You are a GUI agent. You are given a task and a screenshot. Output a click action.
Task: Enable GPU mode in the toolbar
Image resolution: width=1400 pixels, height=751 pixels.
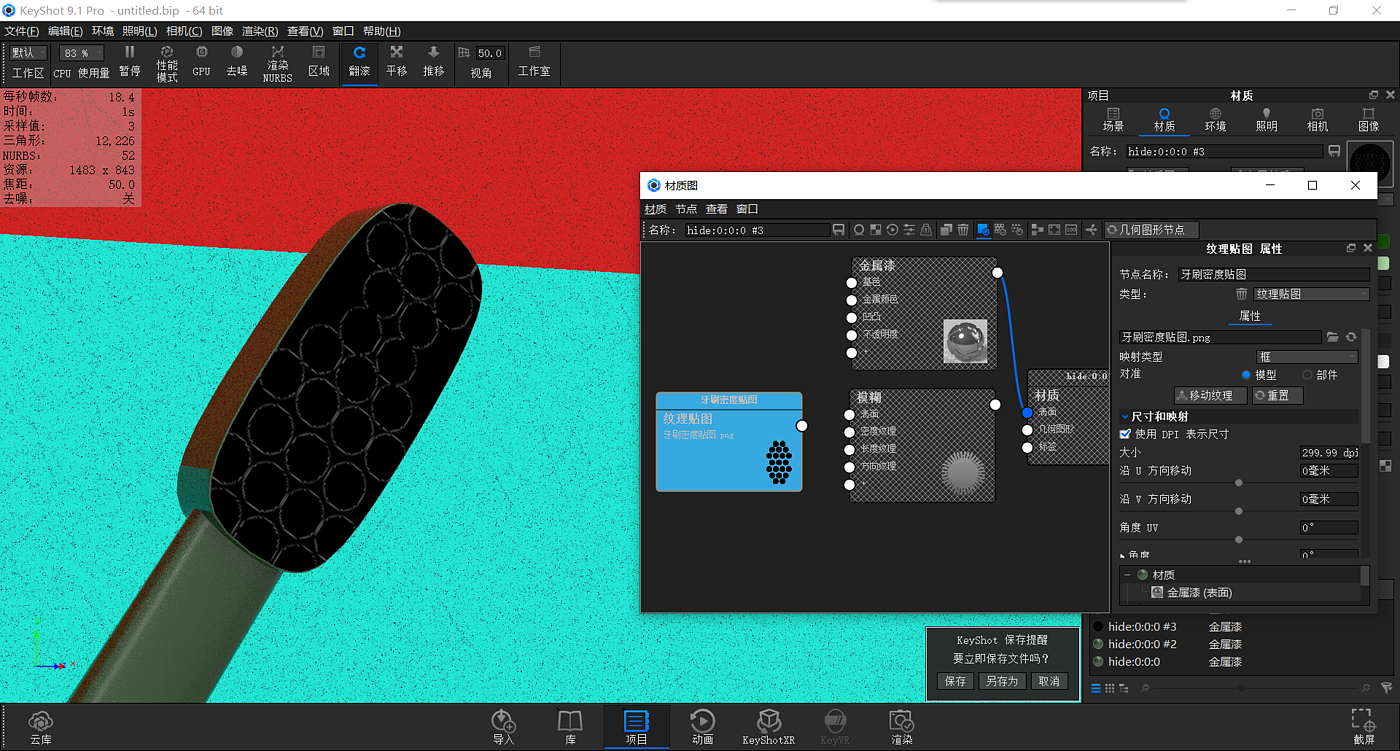pos(201,60)
